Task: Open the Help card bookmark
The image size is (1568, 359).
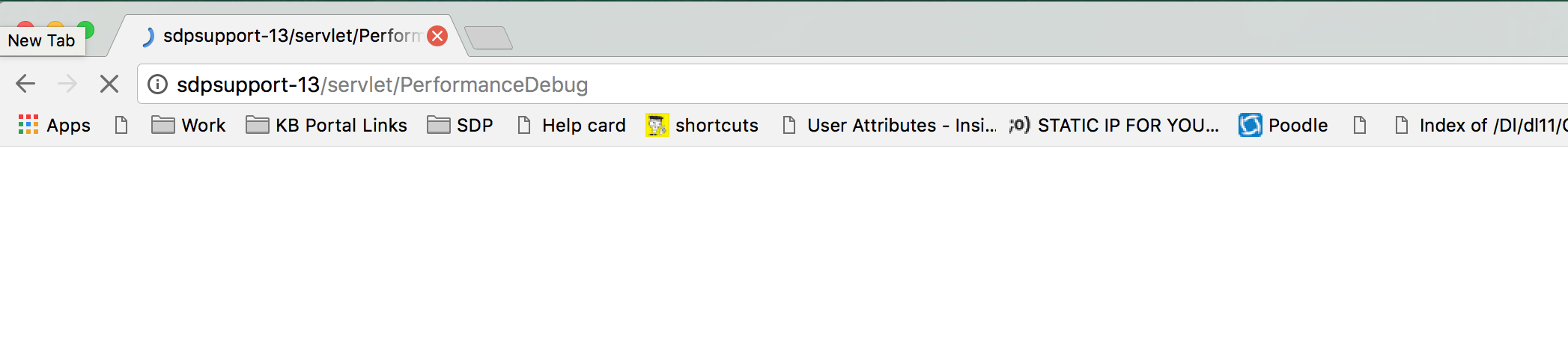Action: [x=571, y=125]
